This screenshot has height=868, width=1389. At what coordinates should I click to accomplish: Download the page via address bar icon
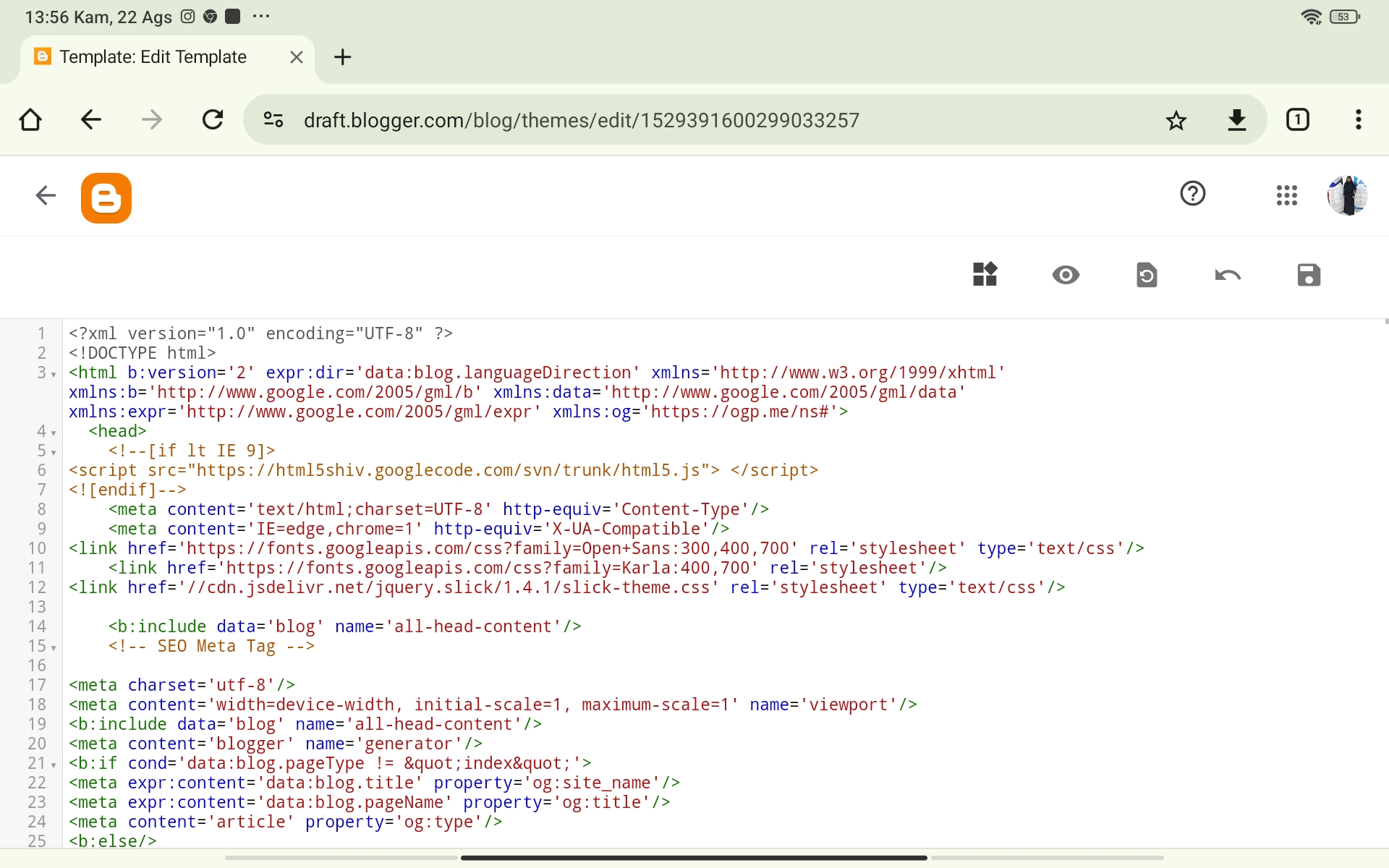click(1237, 120)
